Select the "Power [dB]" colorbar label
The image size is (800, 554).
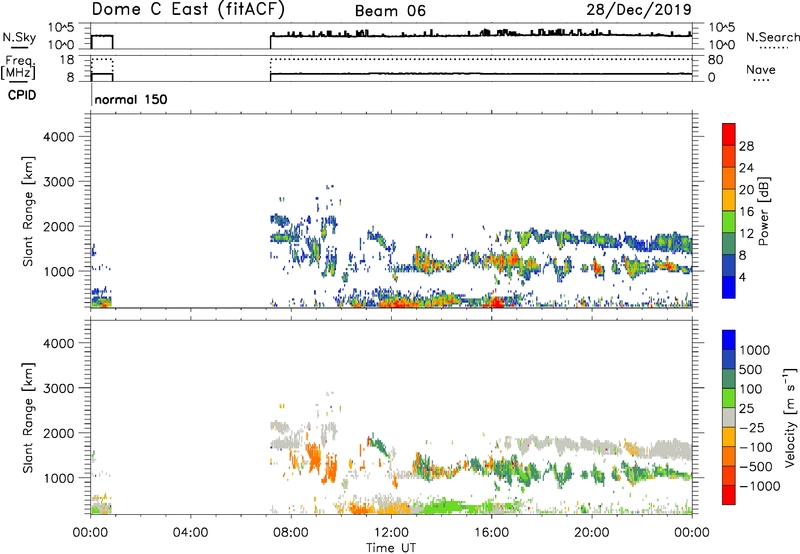tap(764, 211)
